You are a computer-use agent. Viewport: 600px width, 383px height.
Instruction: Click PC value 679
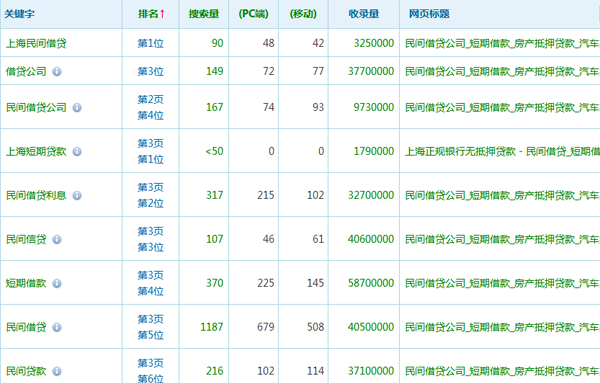click(266, 328)
